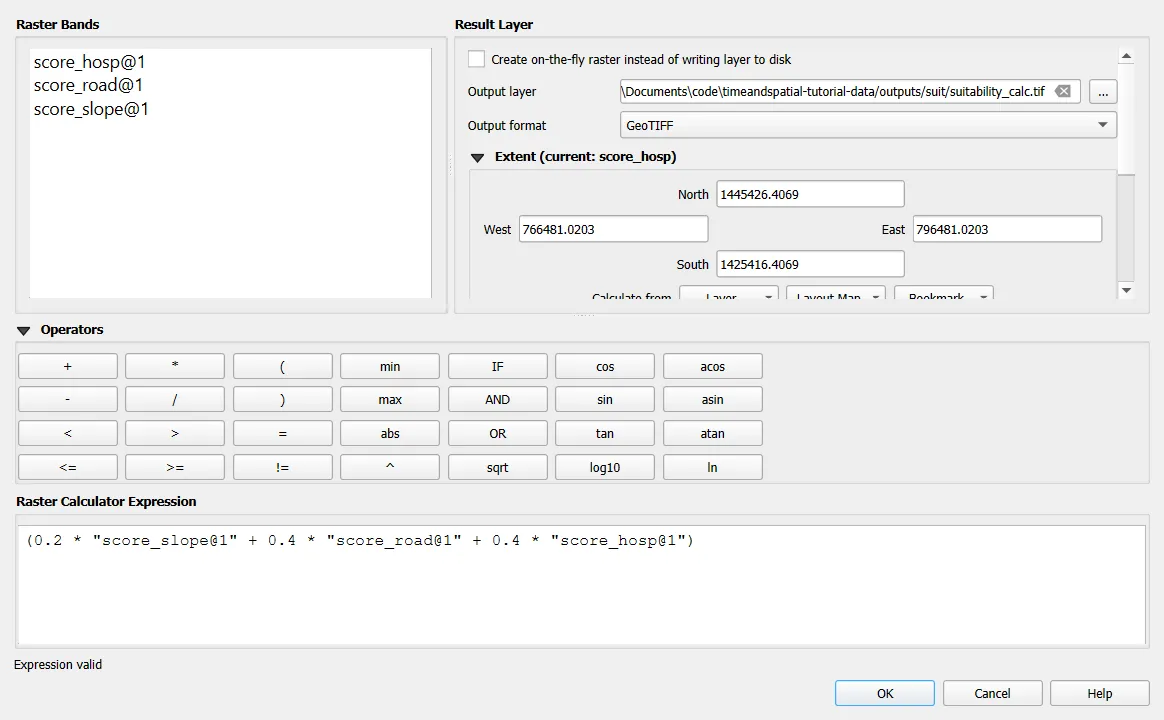Insert the sqrt function
Image resolution: width=1164 pixels, height=720 pixels.
click(x=497, y=467)
